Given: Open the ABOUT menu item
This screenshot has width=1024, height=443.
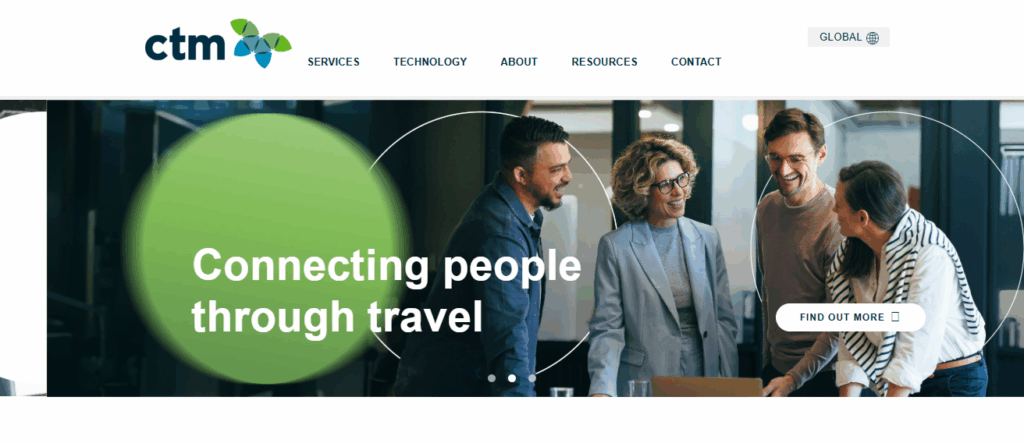Looking at the screenshot, I should (519, 62).
